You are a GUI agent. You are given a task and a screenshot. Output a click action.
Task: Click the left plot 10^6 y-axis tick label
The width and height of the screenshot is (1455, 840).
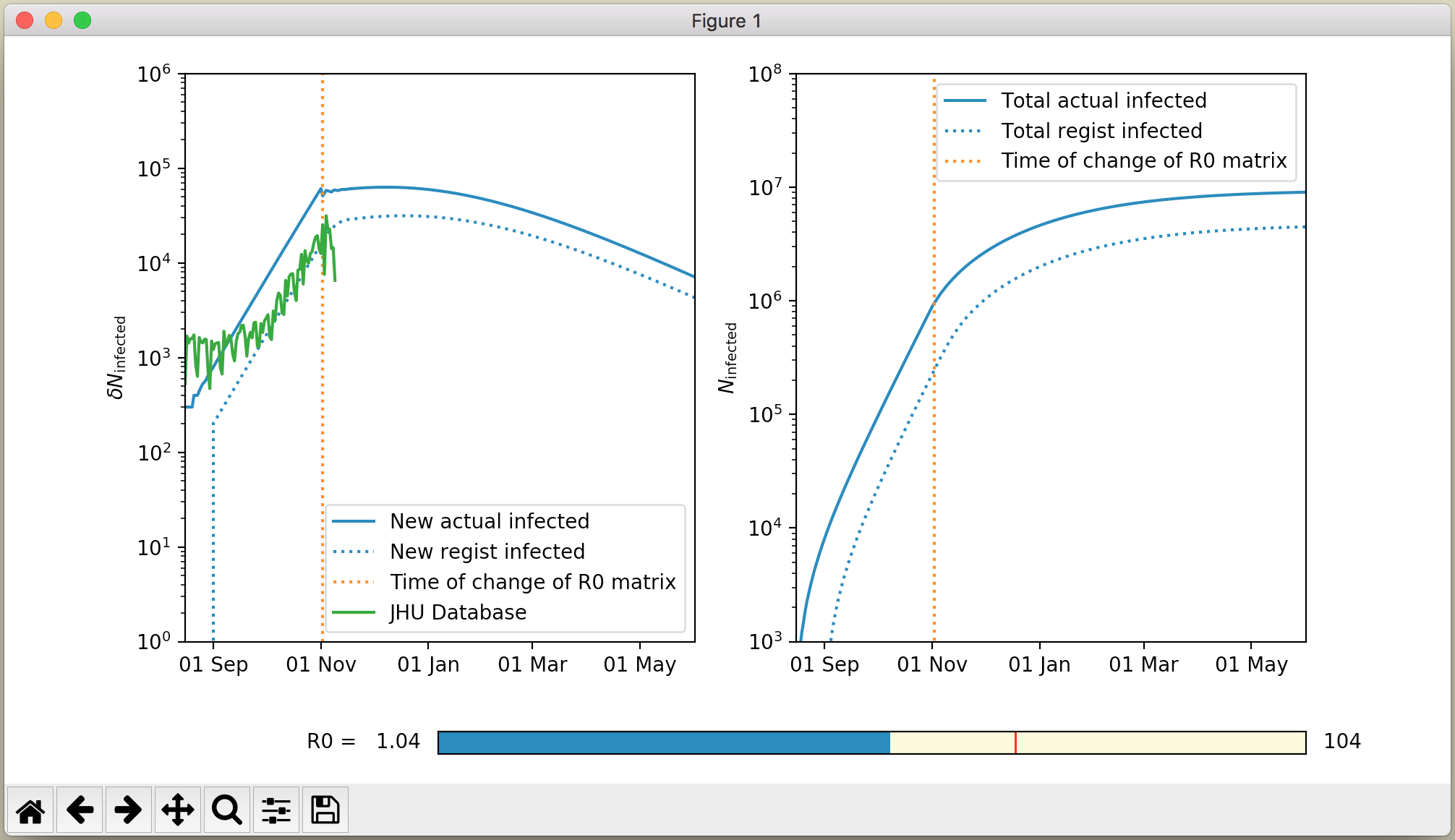154,74
